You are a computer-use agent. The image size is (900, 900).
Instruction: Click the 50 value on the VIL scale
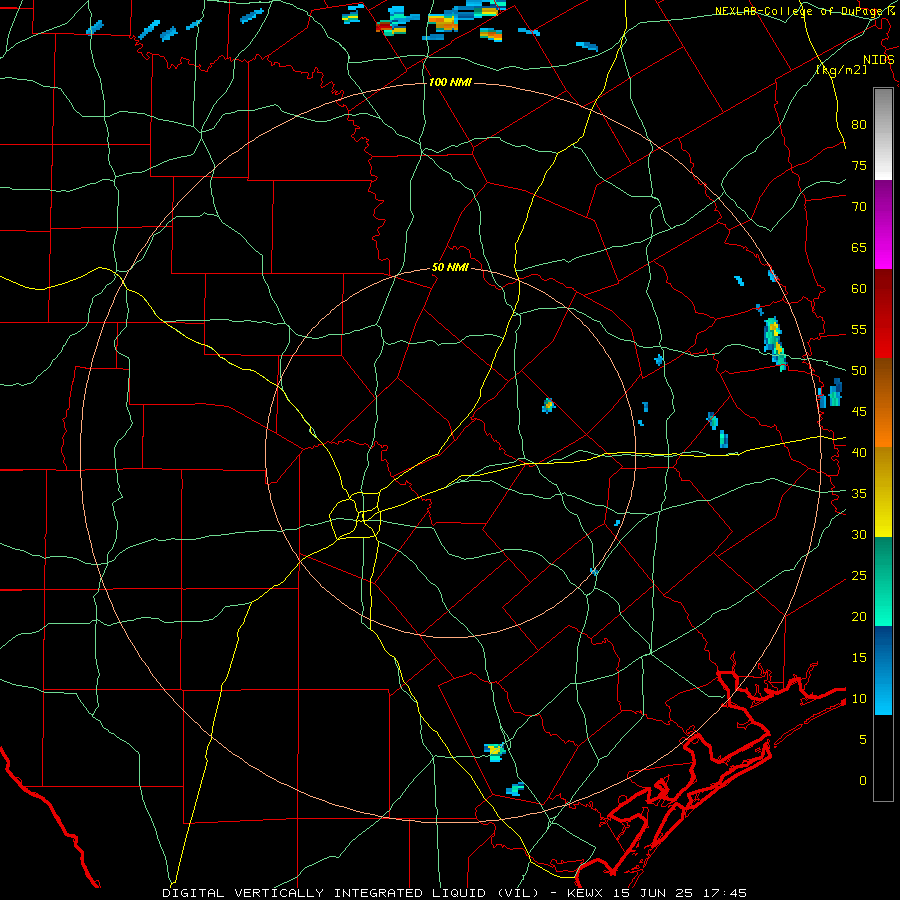pyautogui.click(x=859, y=370)
